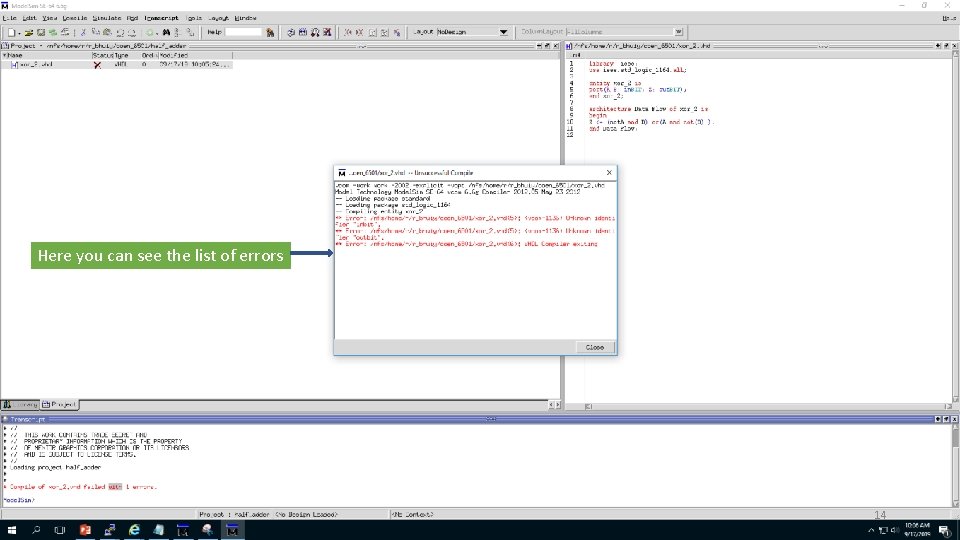The height and width of the screenshot is (540, 960).
Task: Close the Unsuccessful Compile dialog with X
Action: click(609, 173)
